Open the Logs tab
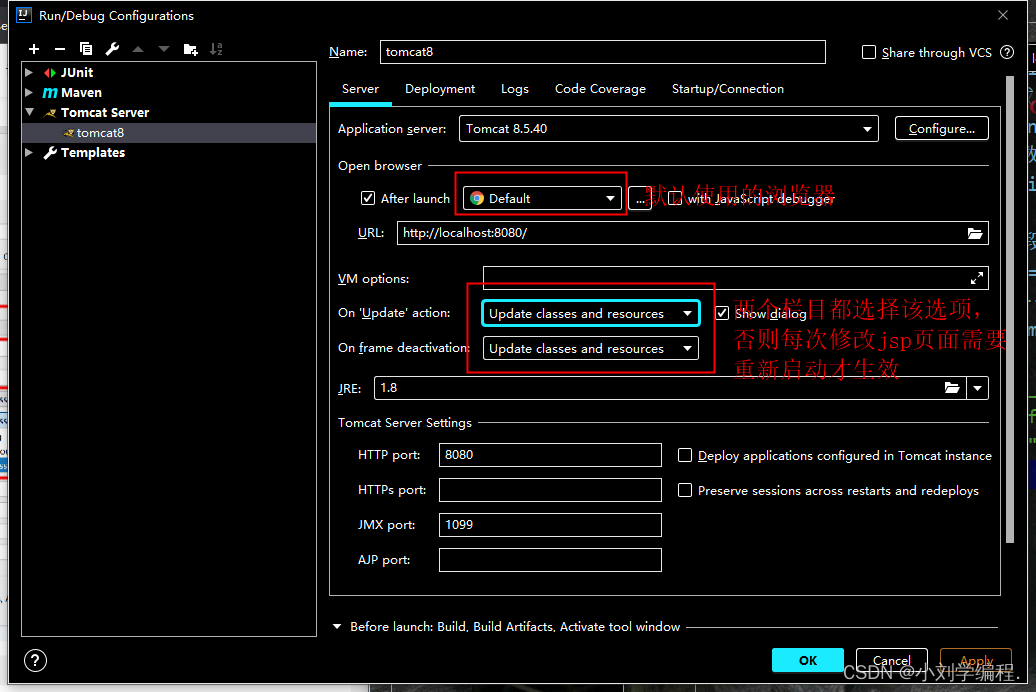1036x692 pixels. point(515,89)
